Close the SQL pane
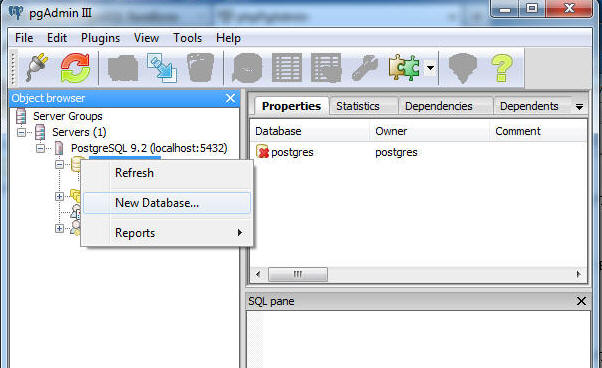Image resolution: width=602 pixels, height=368 pixels. (581, 301)
